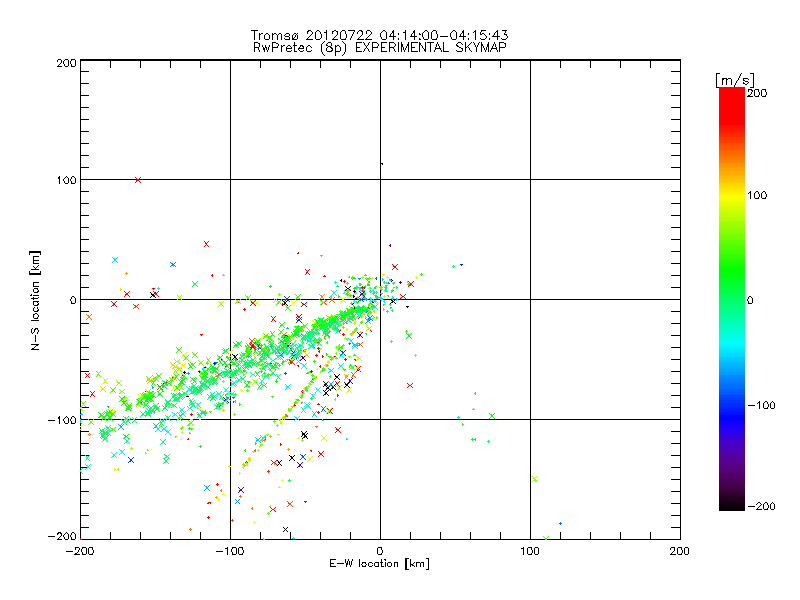Click the '-100' tick label on the N-S axis

(62, 420)
